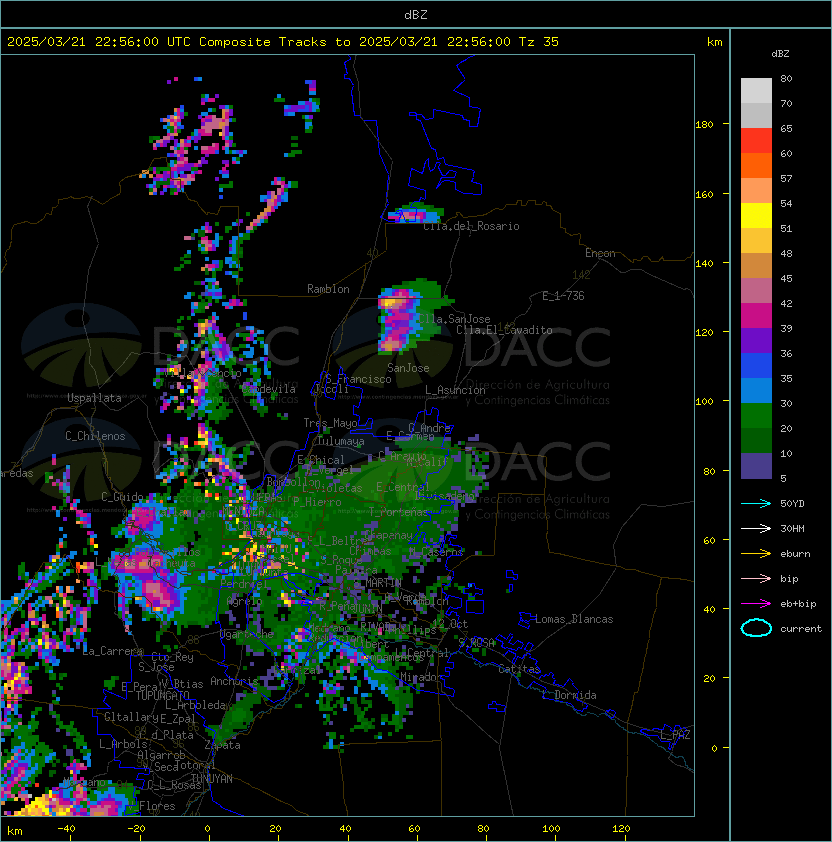Click the 50YD cyan arrow legend icon
Viewport: 832px width, 842px height.
(x=756, y=503)
